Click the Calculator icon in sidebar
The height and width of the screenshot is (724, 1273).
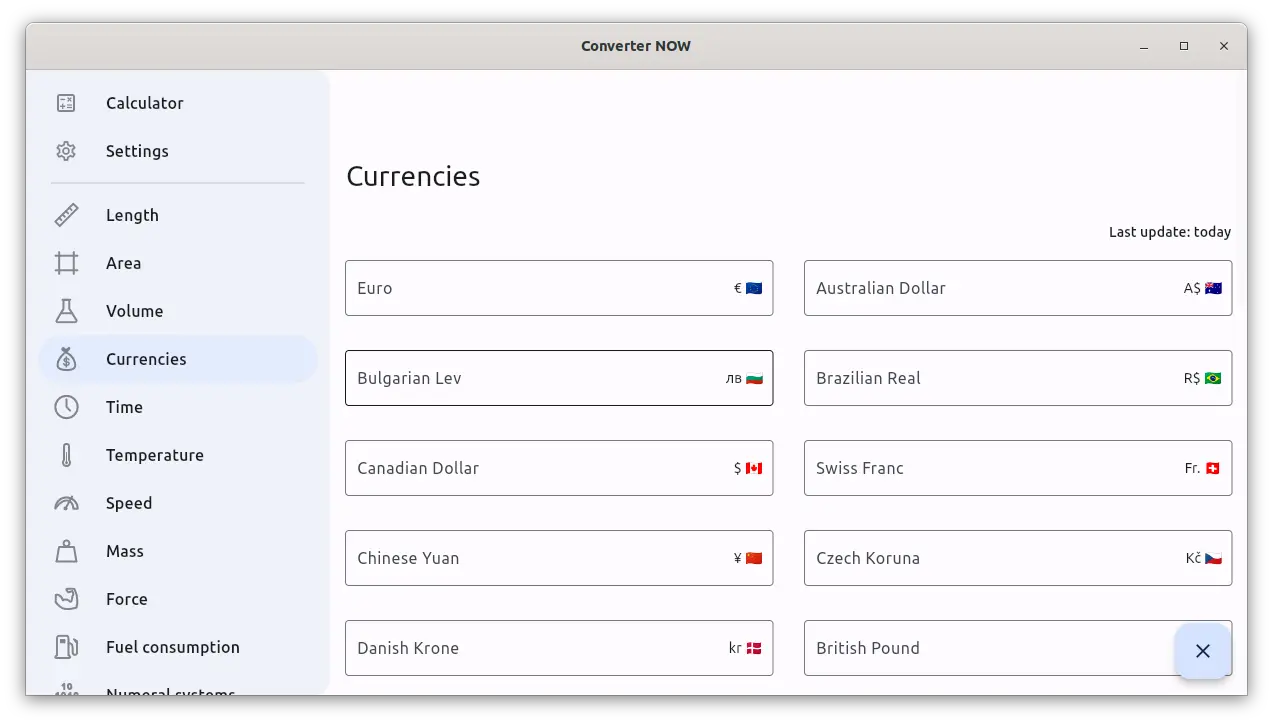tap(66, 103)
